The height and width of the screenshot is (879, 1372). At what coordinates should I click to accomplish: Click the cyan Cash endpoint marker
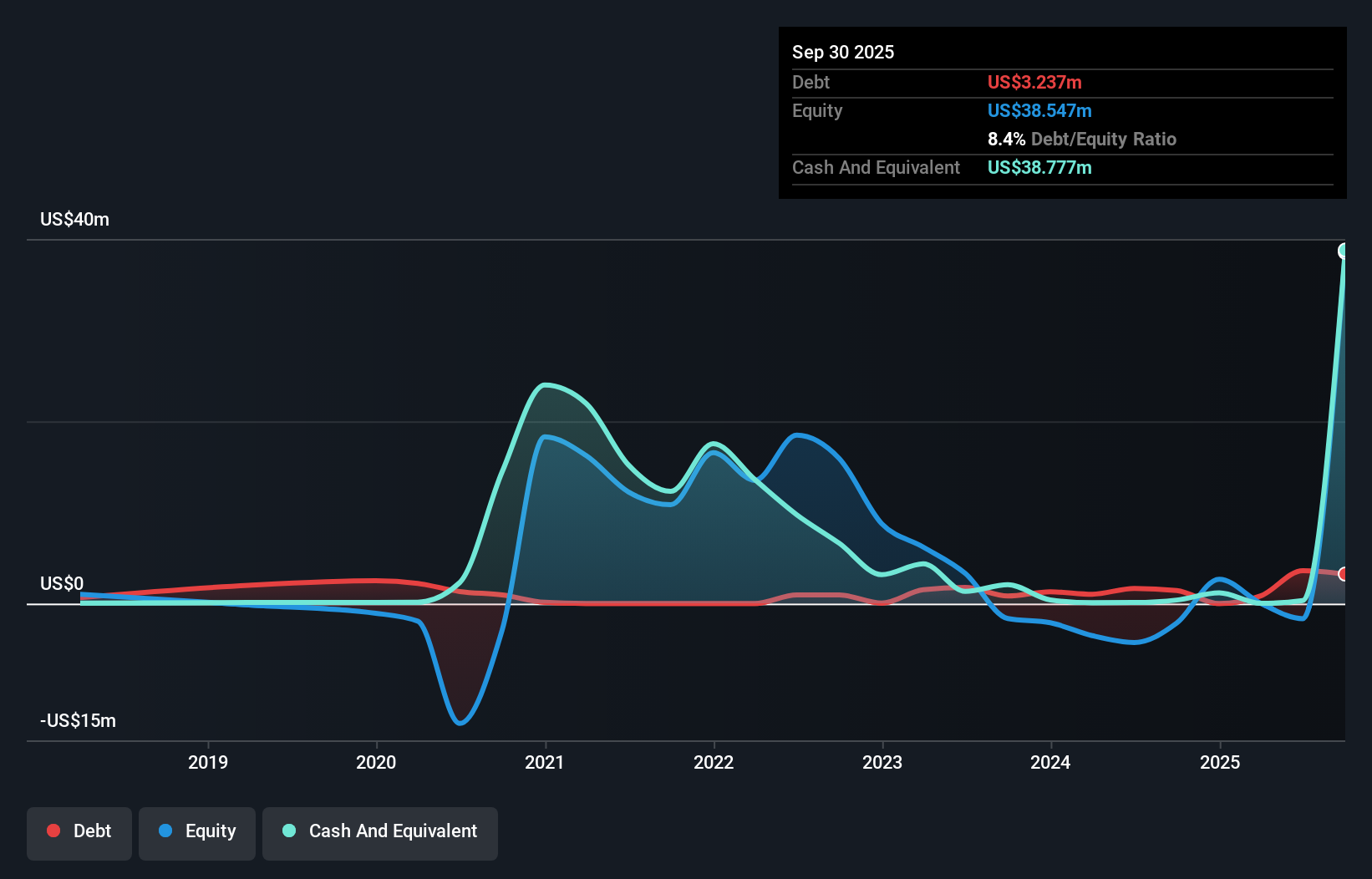pyautogui.click(x=1344, y=251)
